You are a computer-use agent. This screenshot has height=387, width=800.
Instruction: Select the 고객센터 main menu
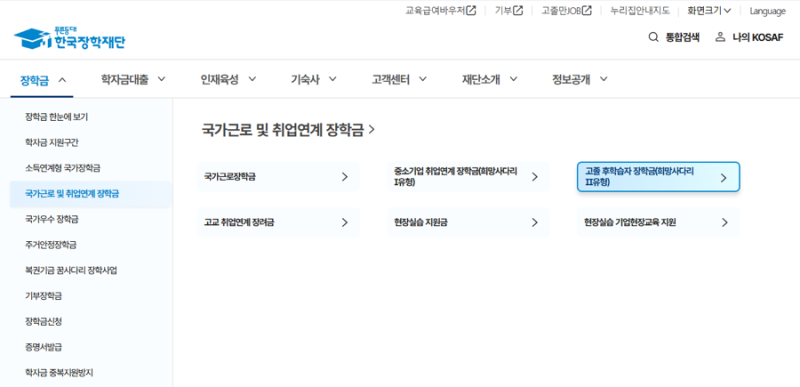click(x=391, y=79)
